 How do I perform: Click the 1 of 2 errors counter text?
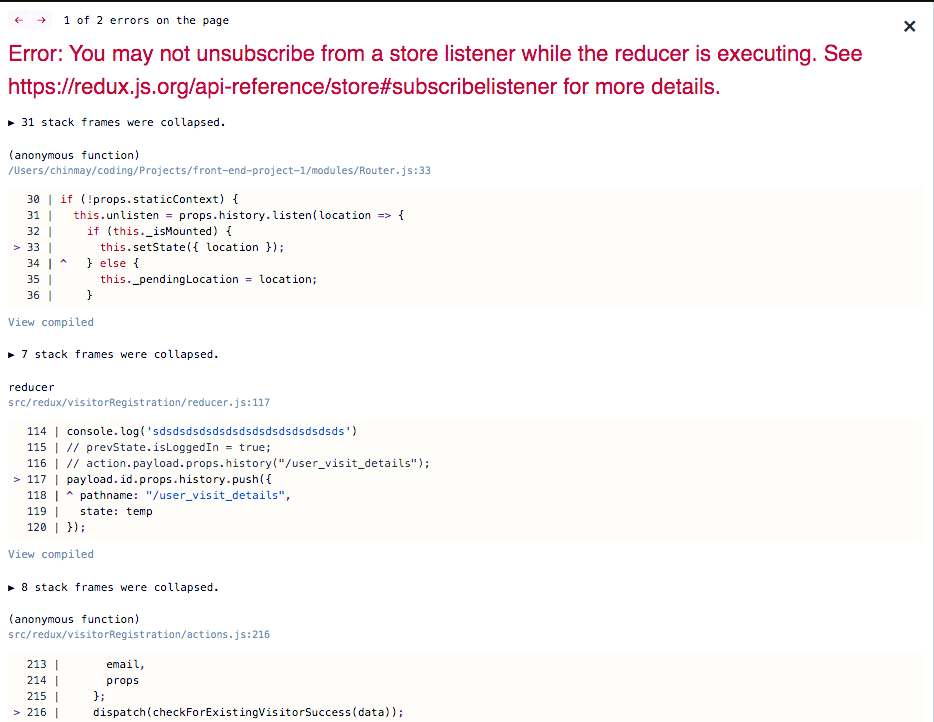(x=145, y=19)
